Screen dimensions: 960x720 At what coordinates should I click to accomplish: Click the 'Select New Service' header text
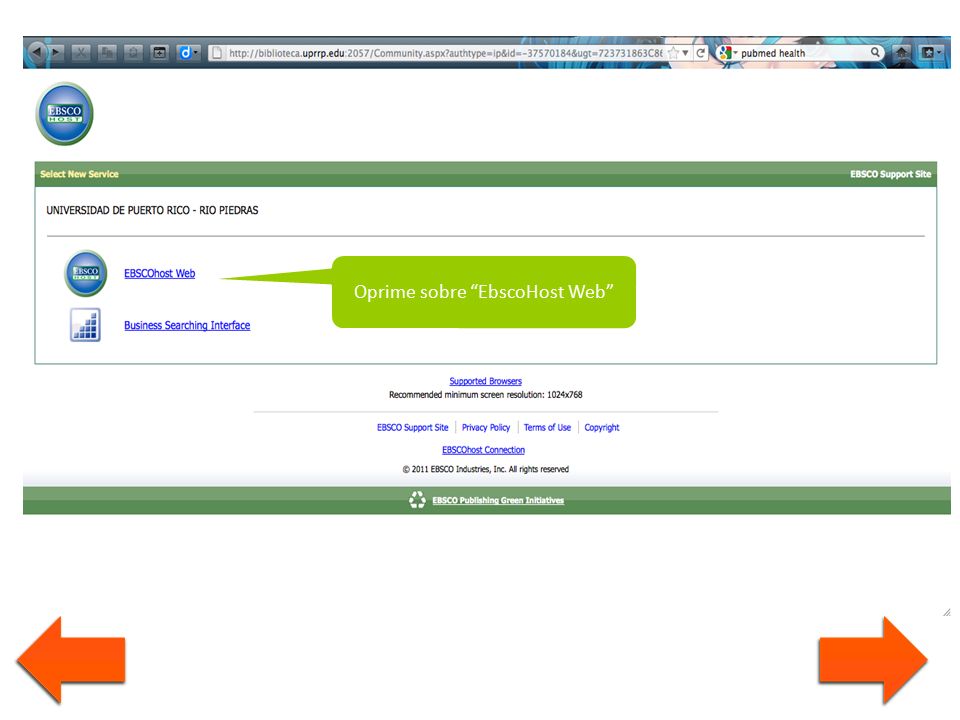tap(80, 174)
